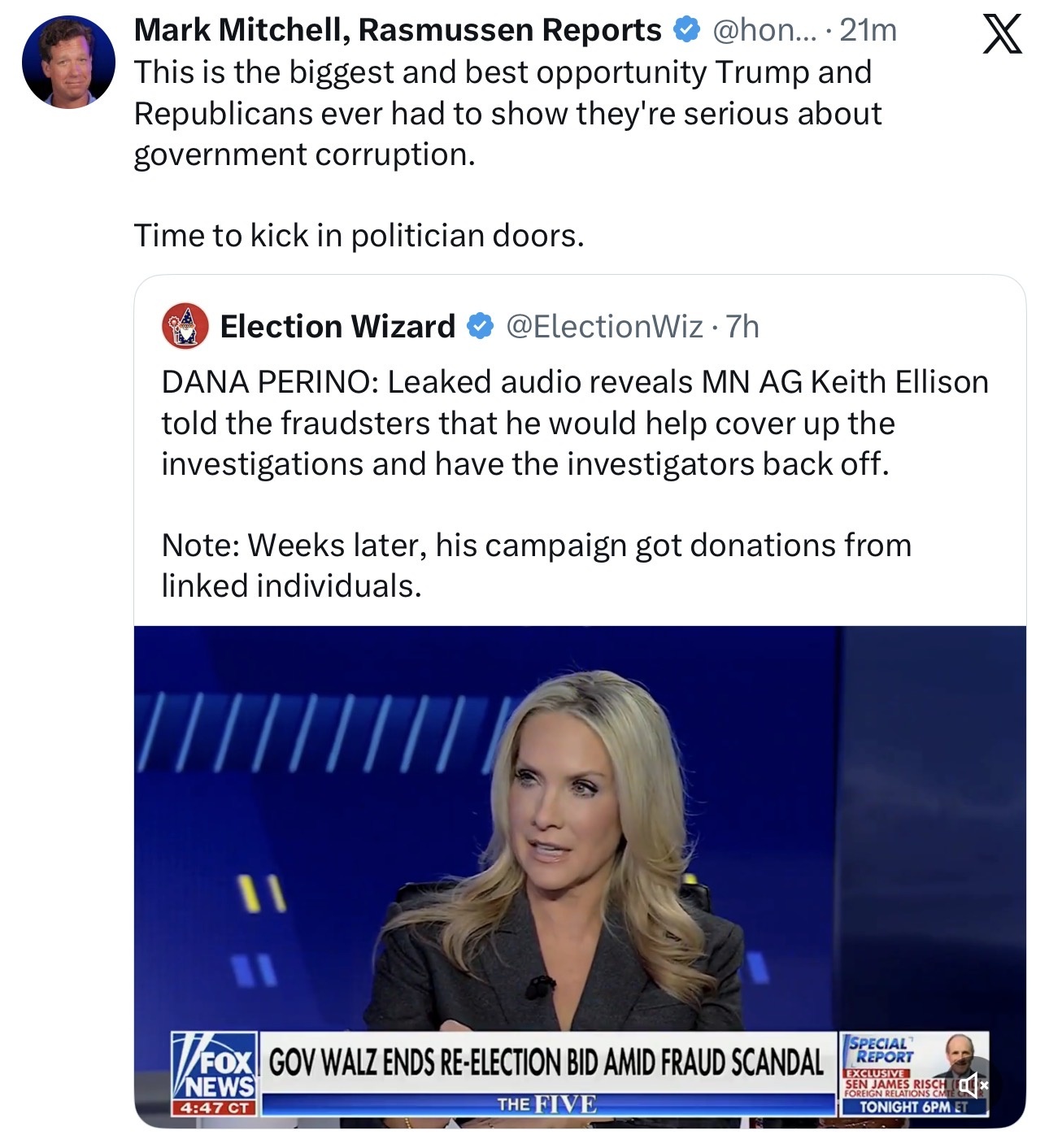The height and width of the screenshot is (1148, 1049).
Task: Click the Special Report promo graphic
Action: coord(913,1073)
